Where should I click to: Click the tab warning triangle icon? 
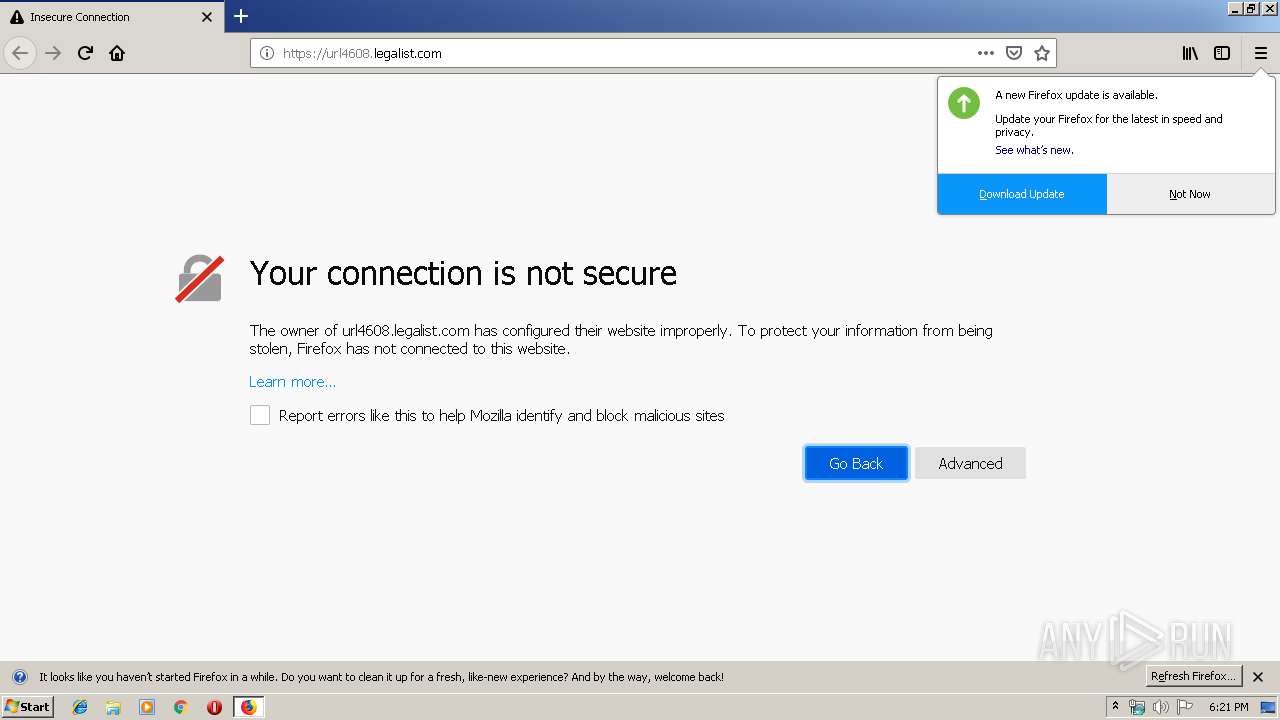17,17
